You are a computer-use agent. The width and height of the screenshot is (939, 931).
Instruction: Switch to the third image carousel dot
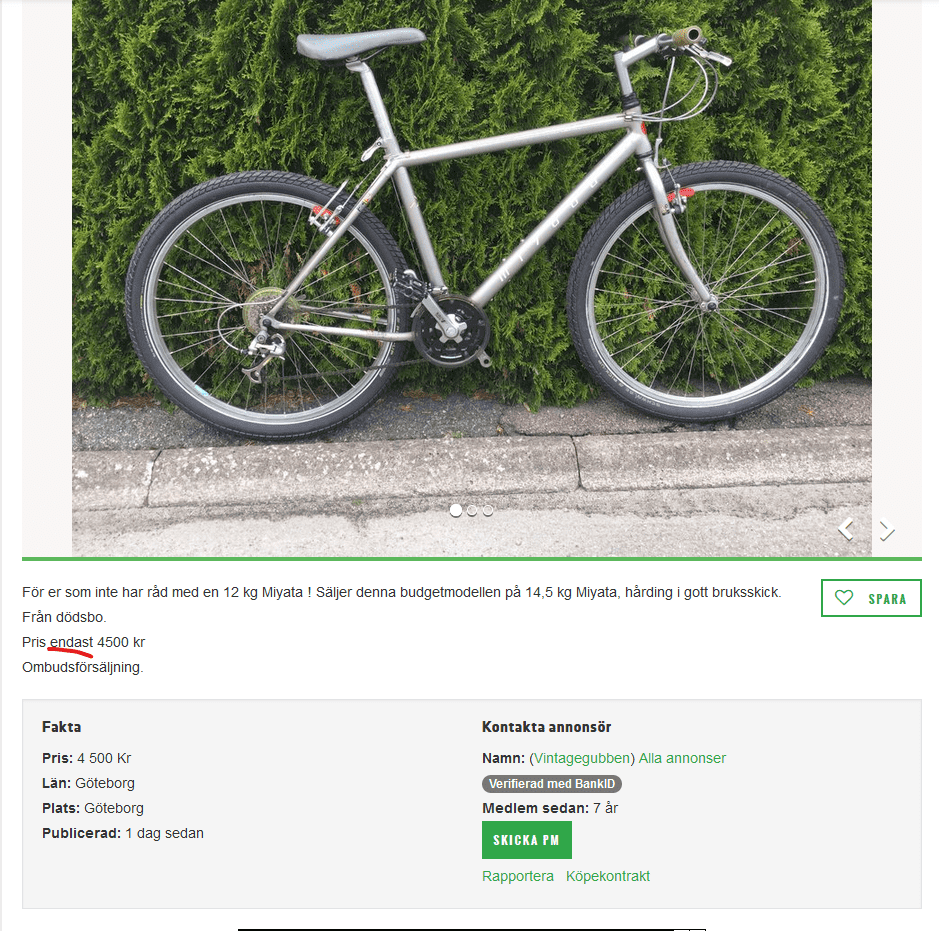click(488, 510)
